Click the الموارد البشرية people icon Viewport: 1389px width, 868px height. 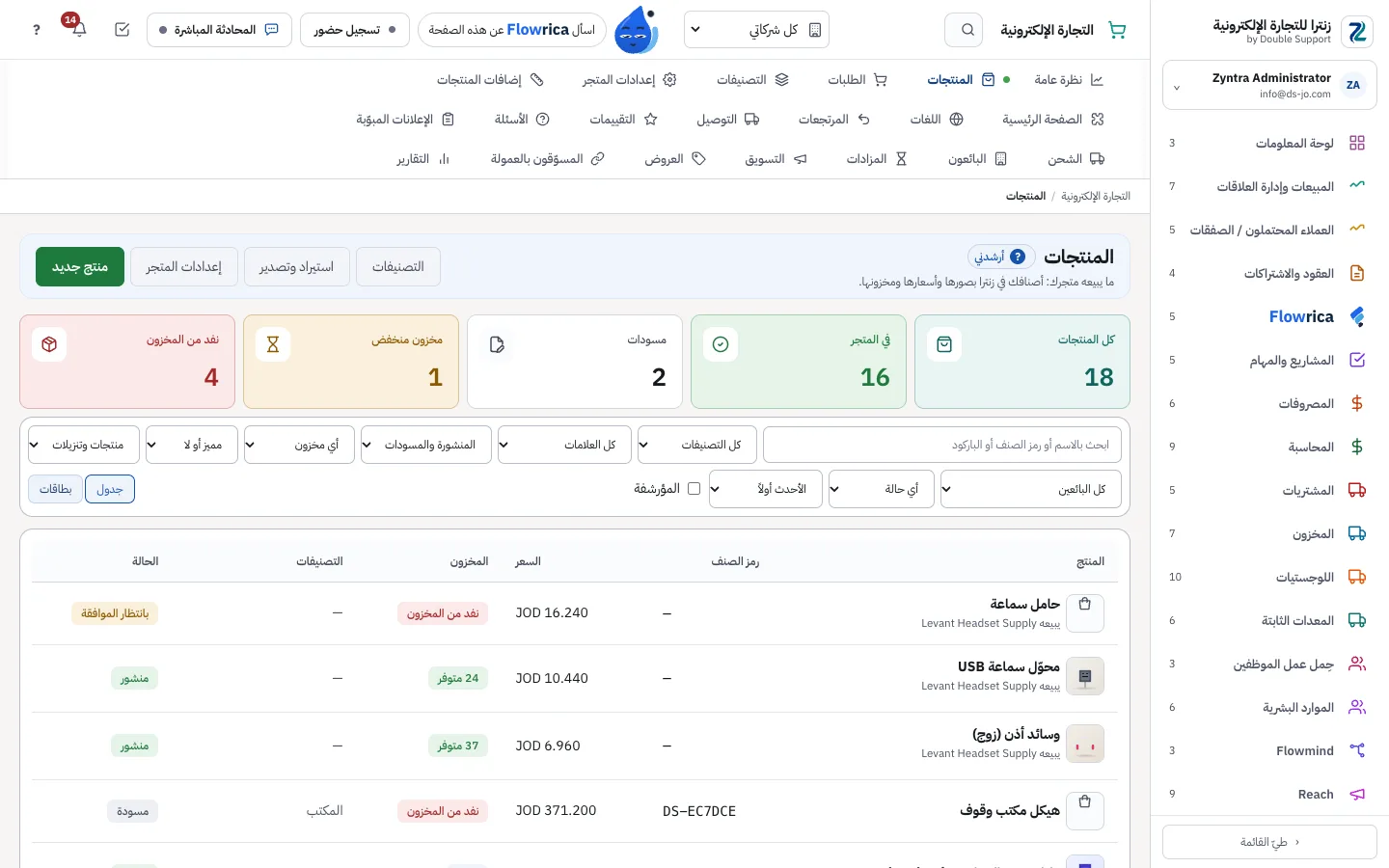1357,707
